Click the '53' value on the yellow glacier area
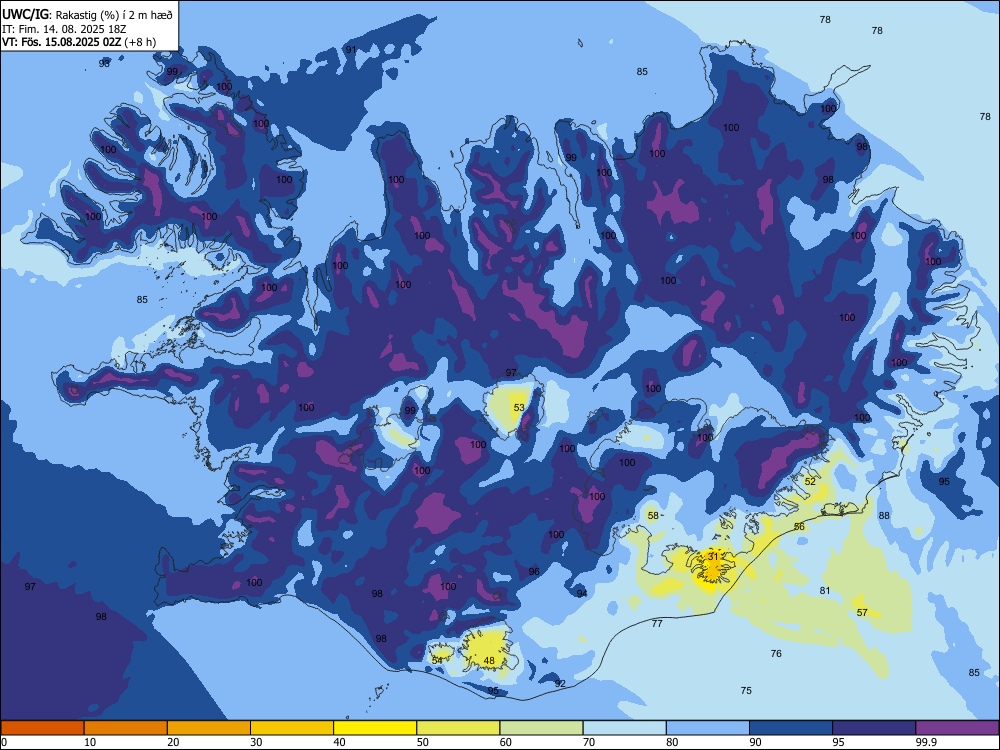Viewport: 1000px width, 750px height. 519,408
